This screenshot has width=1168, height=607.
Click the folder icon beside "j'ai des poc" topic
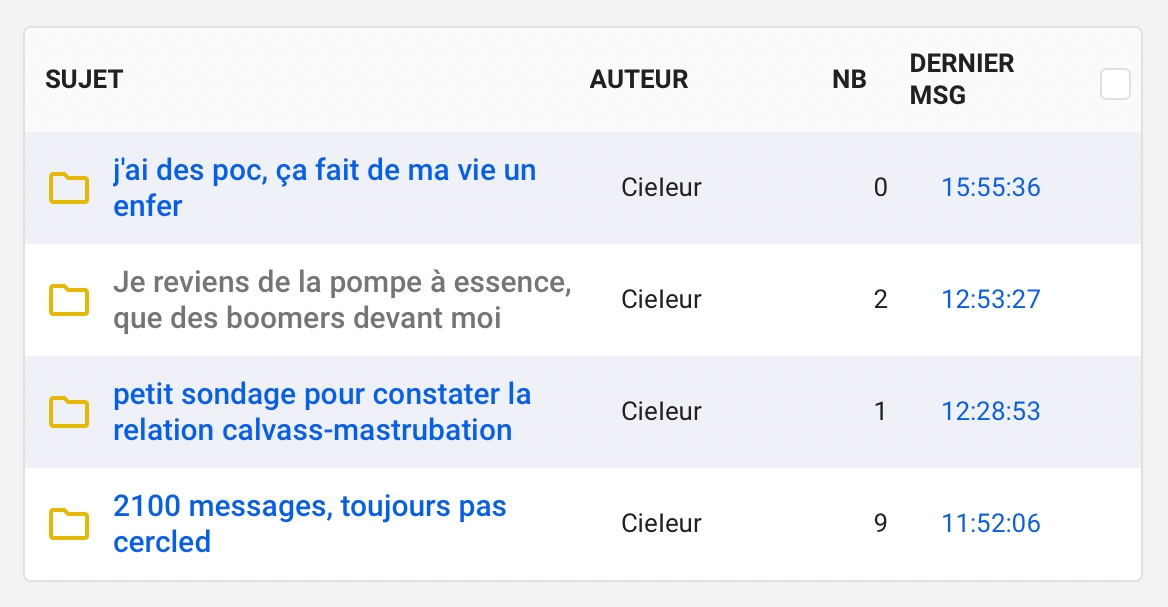point(69,188)
